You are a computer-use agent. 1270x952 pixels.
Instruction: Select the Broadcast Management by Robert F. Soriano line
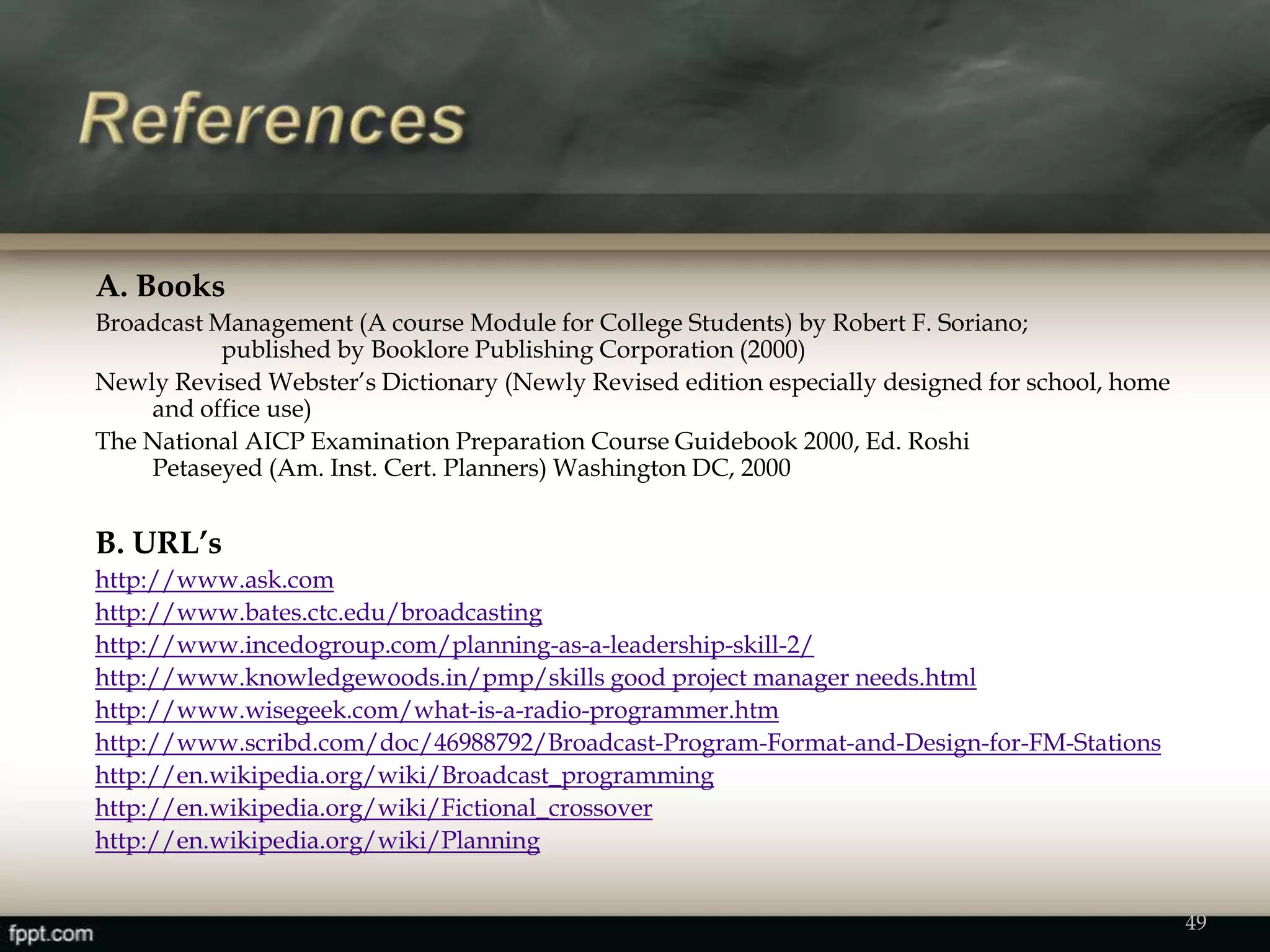[562, 323]
